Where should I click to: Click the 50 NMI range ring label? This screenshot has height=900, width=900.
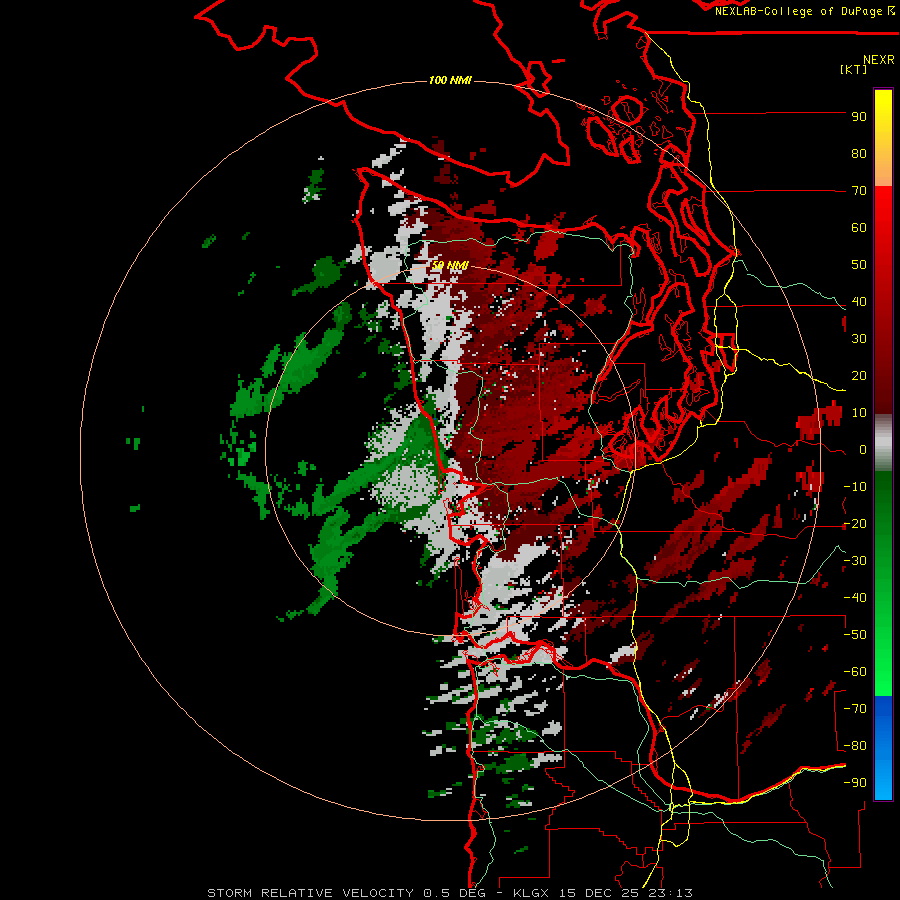tap(450, 265)
